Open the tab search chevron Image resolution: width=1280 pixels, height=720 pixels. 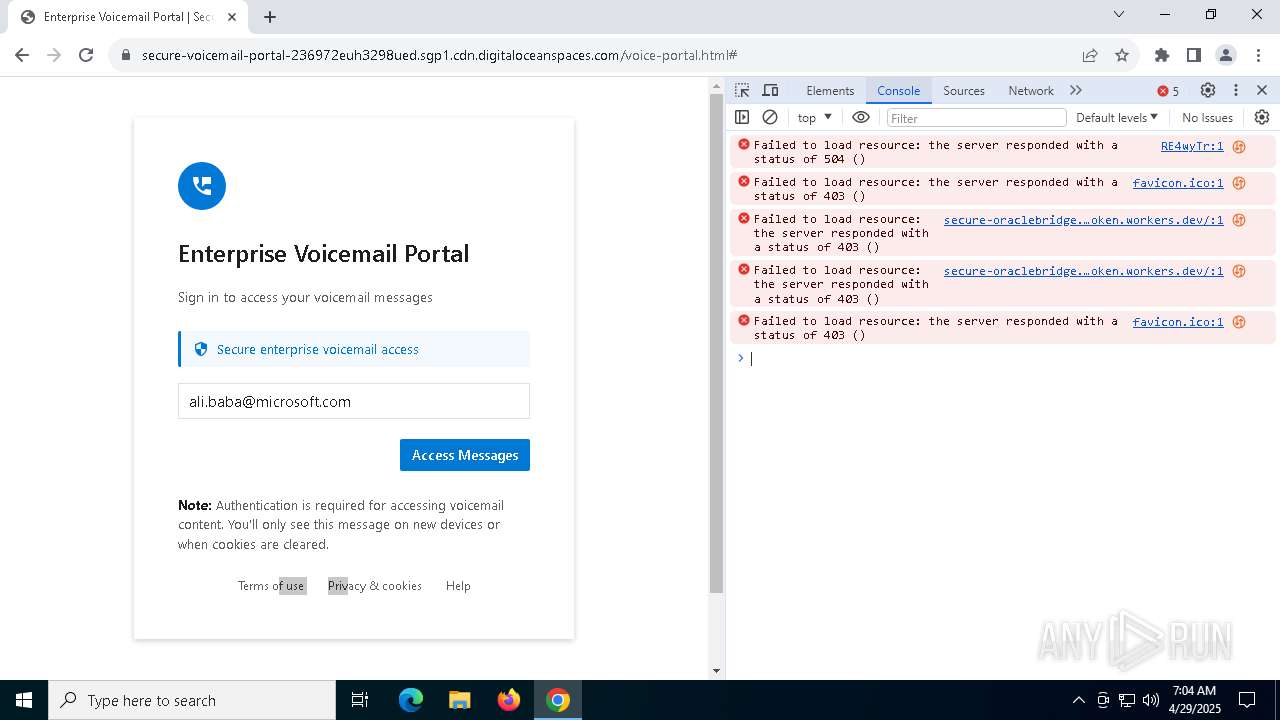point(1119,14)
